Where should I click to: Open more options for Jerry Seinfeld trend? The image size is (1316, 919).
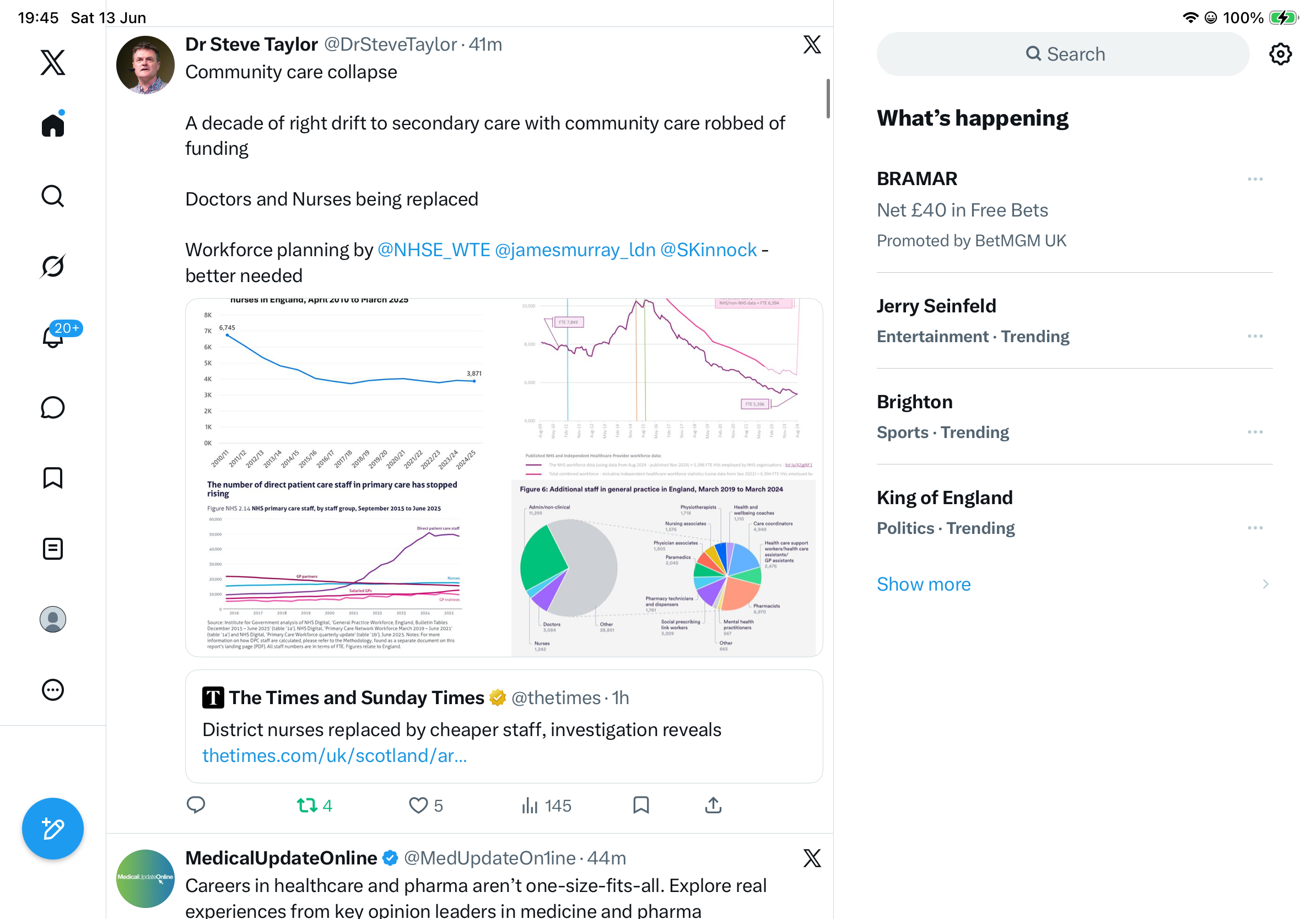[1255, 336]
